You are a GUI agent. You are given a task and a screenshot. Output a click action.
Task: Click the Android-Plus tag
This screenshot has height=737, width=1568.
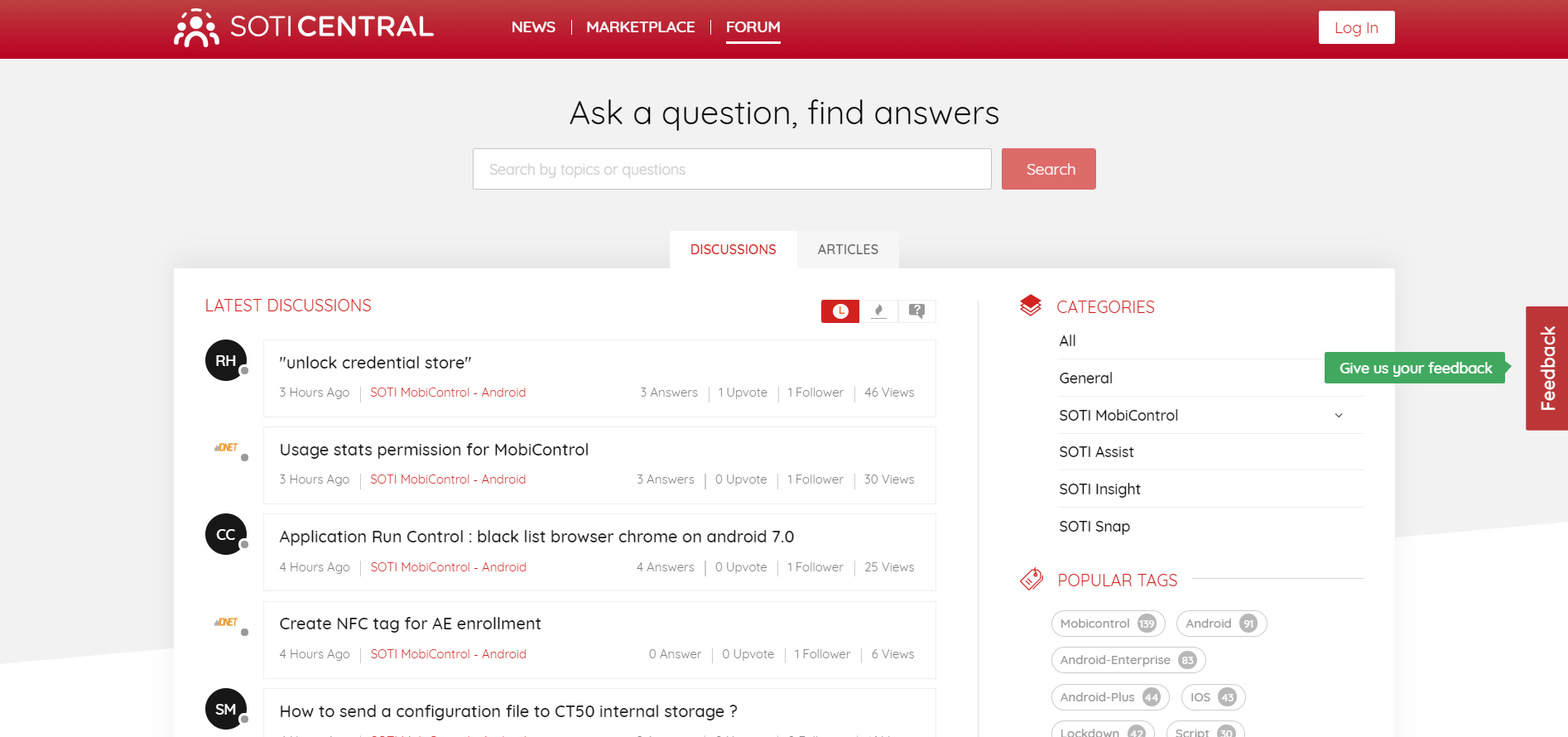tap(1110, 697)
